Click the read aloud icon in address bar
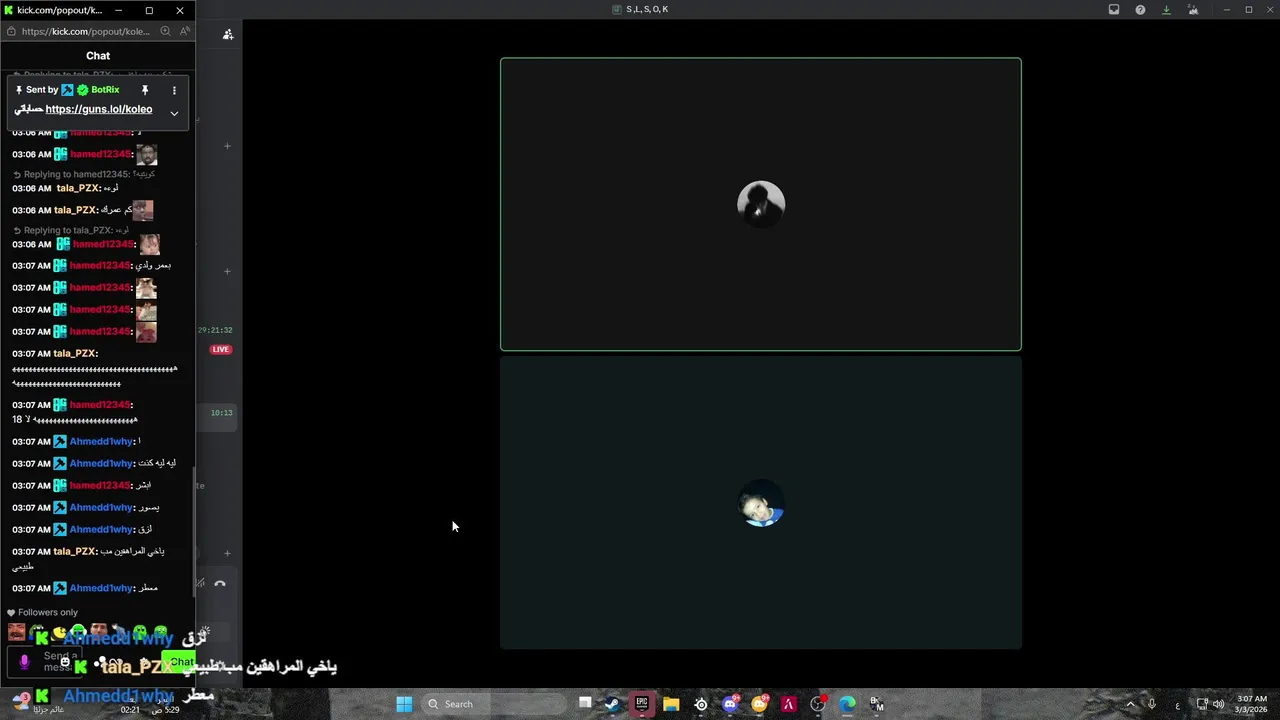The height and width of the screenshot is (720, 1280). pyautogui.click(x=185, y=31)
